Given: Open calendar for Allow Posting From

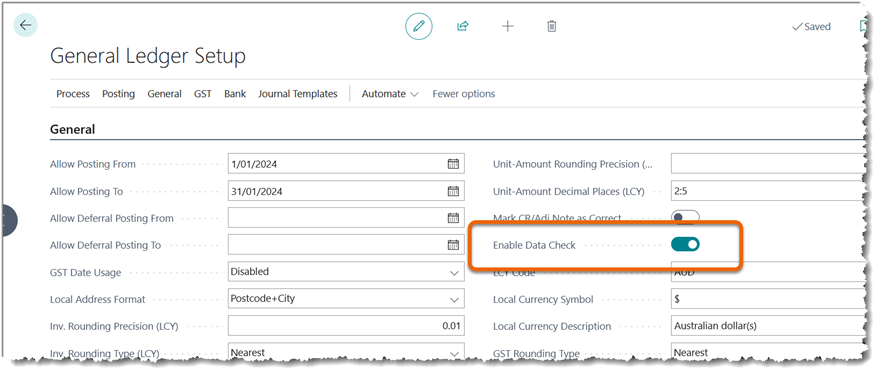Looking at the screenshot, I should pyautogui.click(x=453, y=164).
